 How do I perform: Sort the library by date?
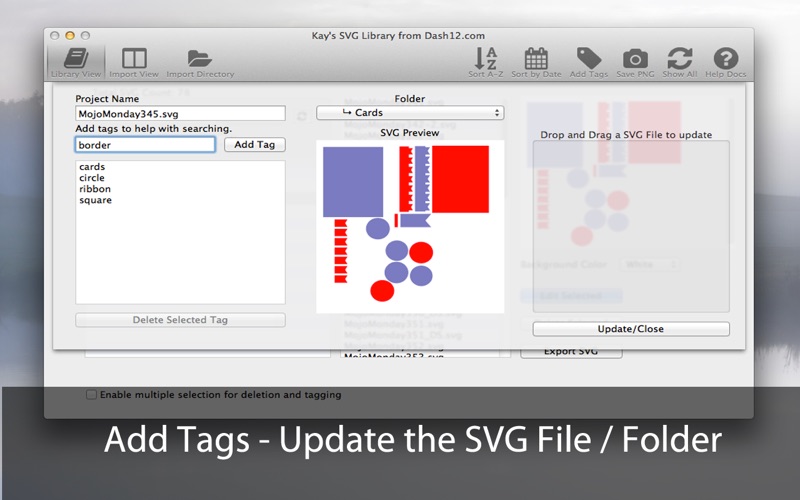pyautogui.click(x=536, y=63)
